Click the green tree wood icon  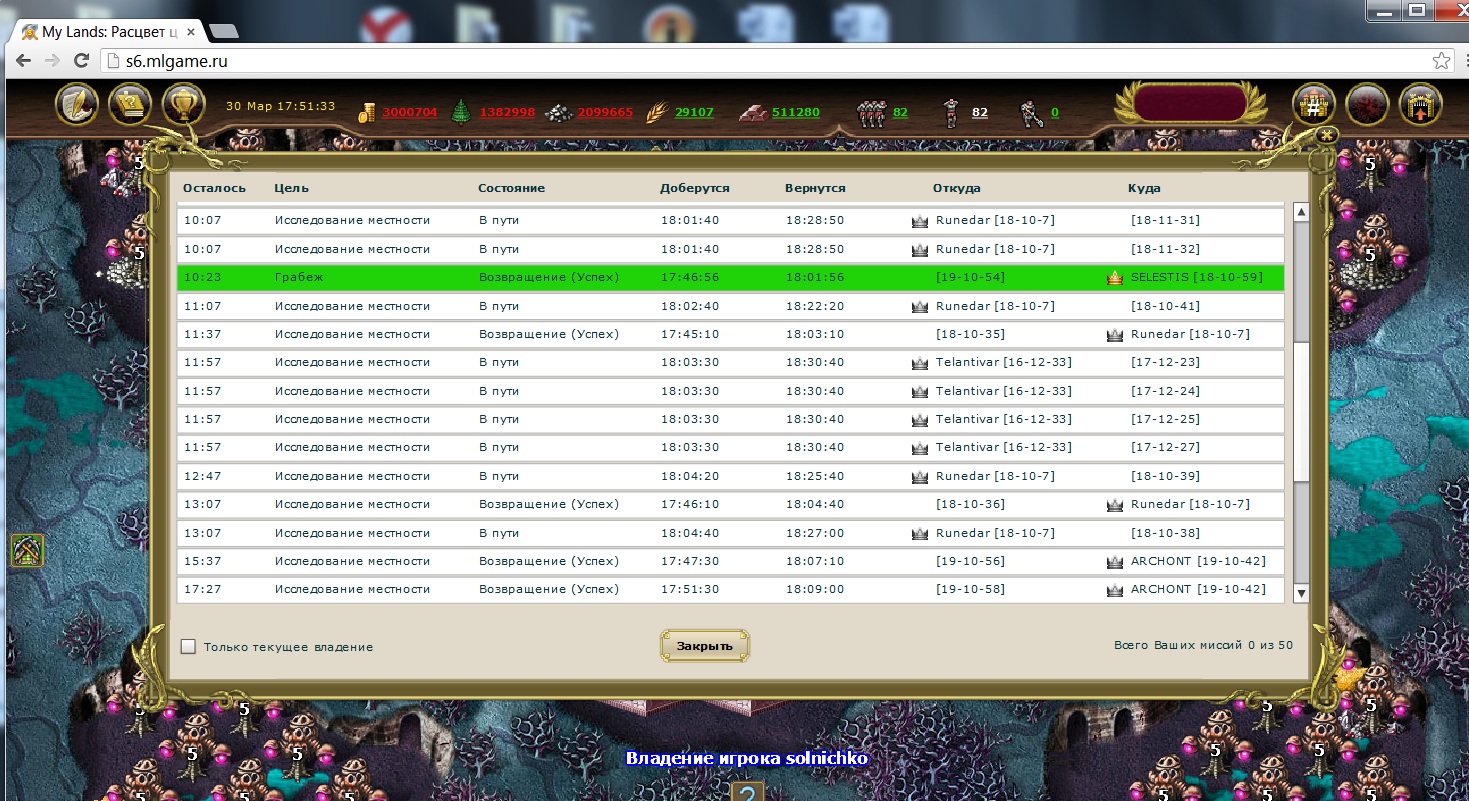point(461,112)
